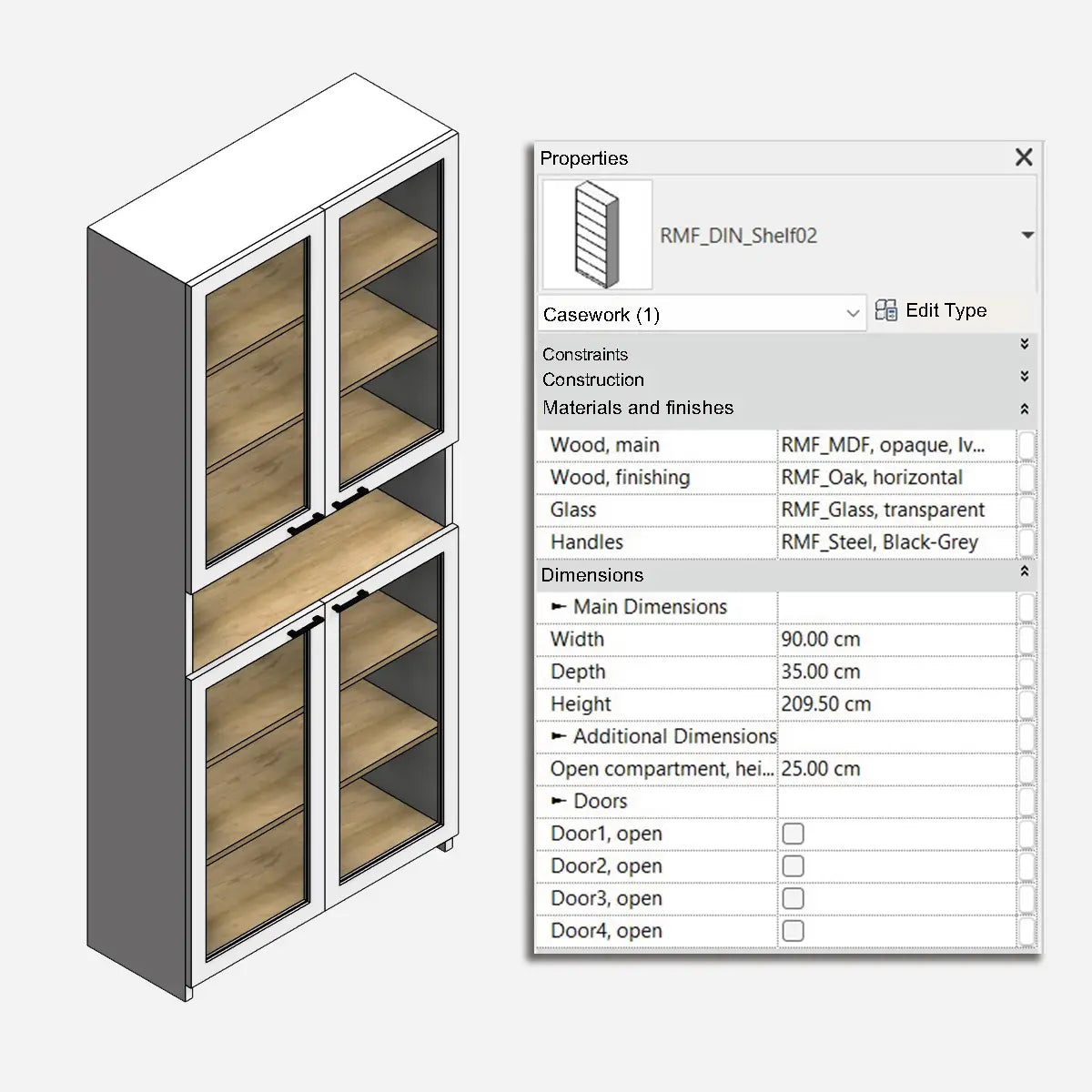Click the Width value field 90.00 cm
The width and height of the screenshot is (1092, 1092).
coord(895,639)
